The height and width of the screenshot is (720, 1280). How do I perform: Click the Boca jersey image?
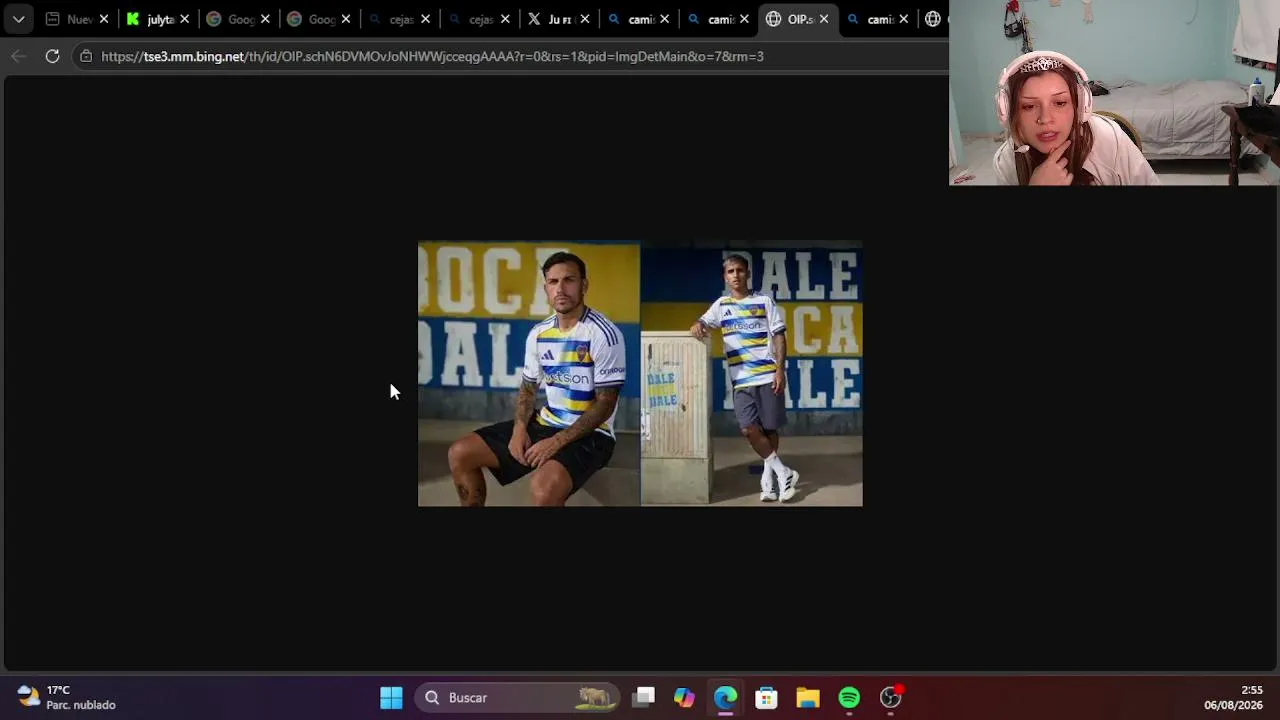[x=640, y=373]
